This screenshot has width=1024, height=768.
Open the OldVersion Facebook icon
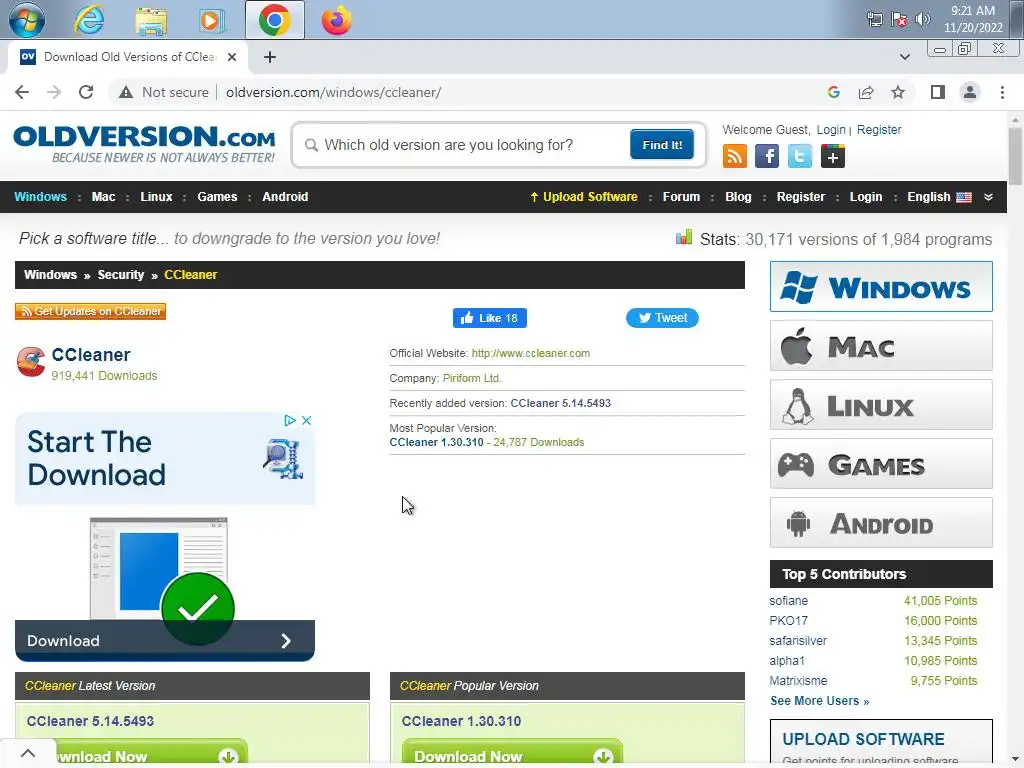[x=767, y=157]
